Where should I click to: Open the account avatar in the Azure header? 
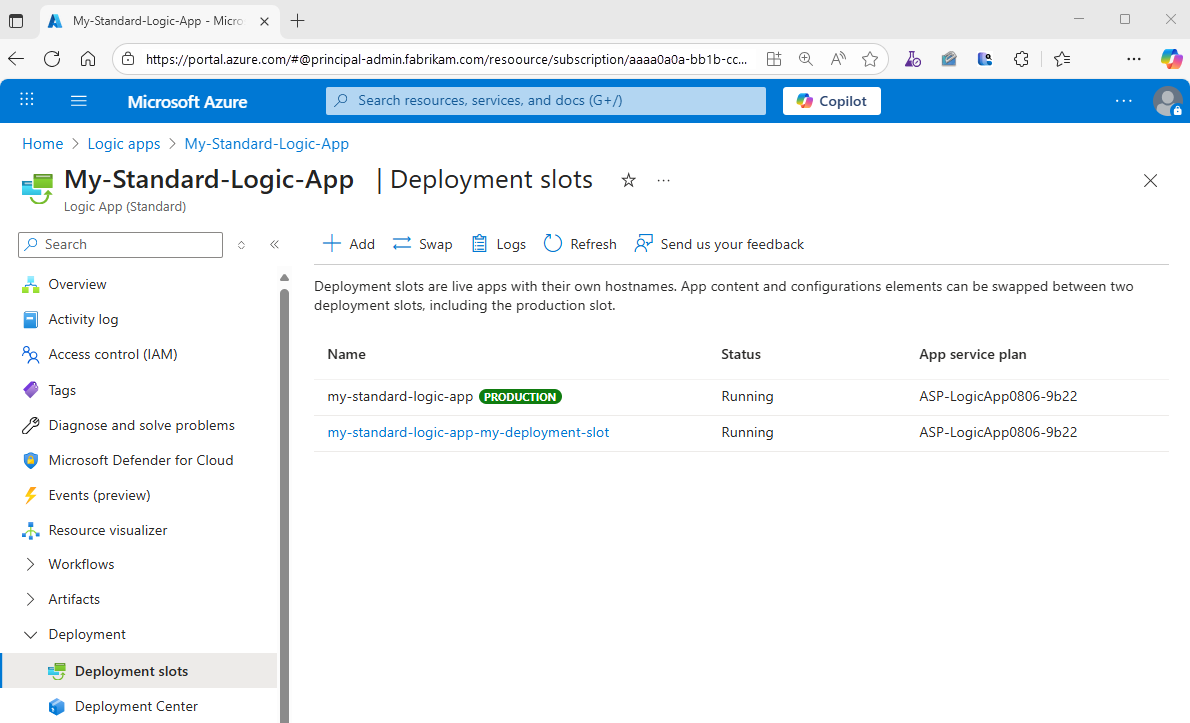[1167, 101]
